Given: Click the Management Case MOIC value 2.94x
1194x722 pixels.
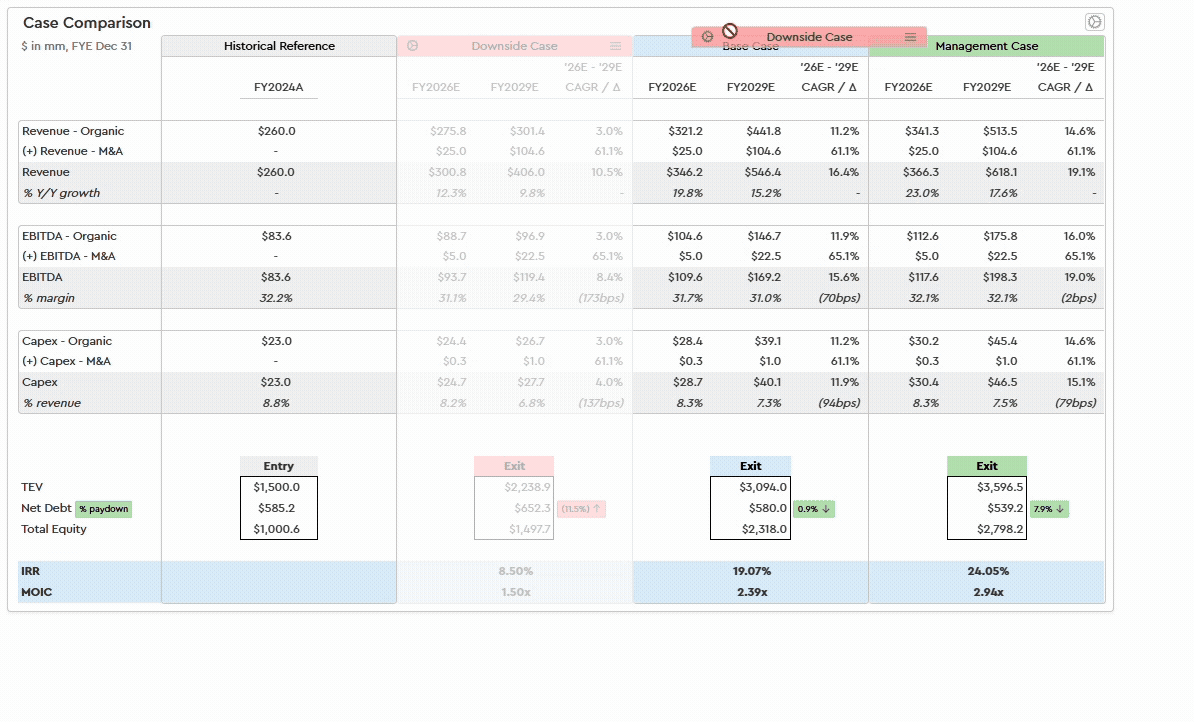Looking at the screenshot, I should click(986, 592).
